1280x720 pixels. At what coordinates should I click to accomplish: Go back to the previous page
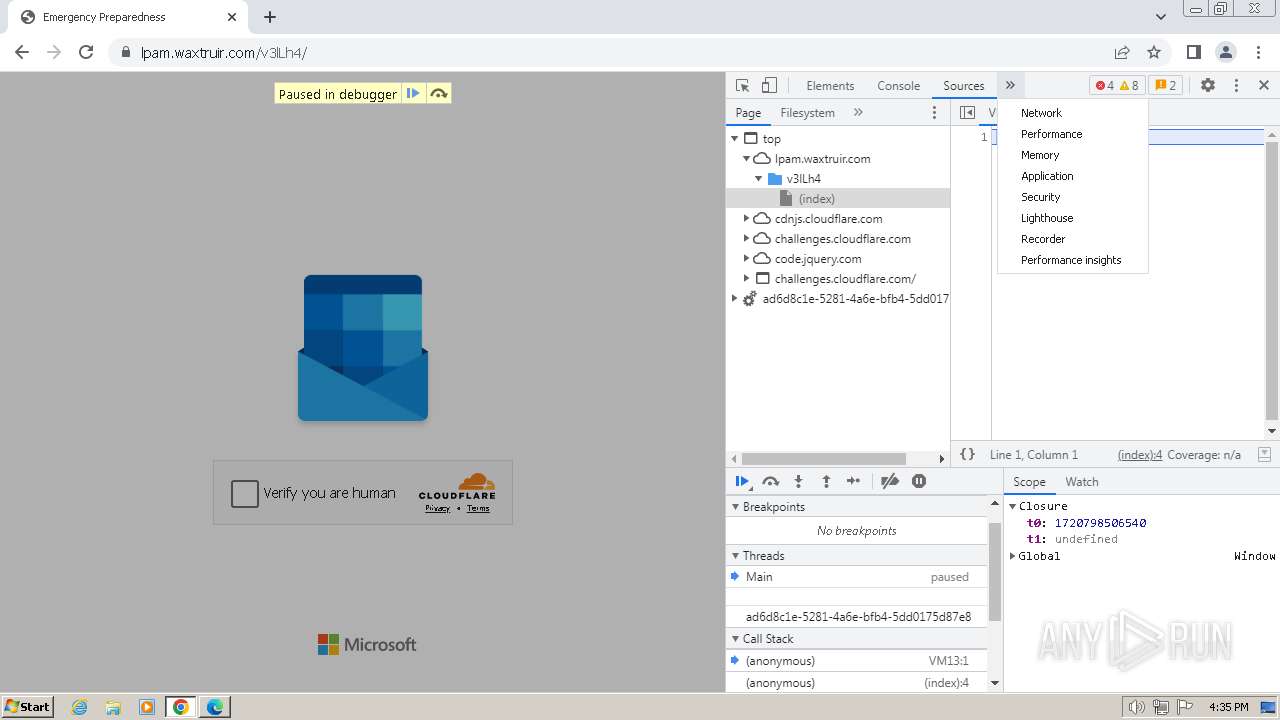(22, 52)
